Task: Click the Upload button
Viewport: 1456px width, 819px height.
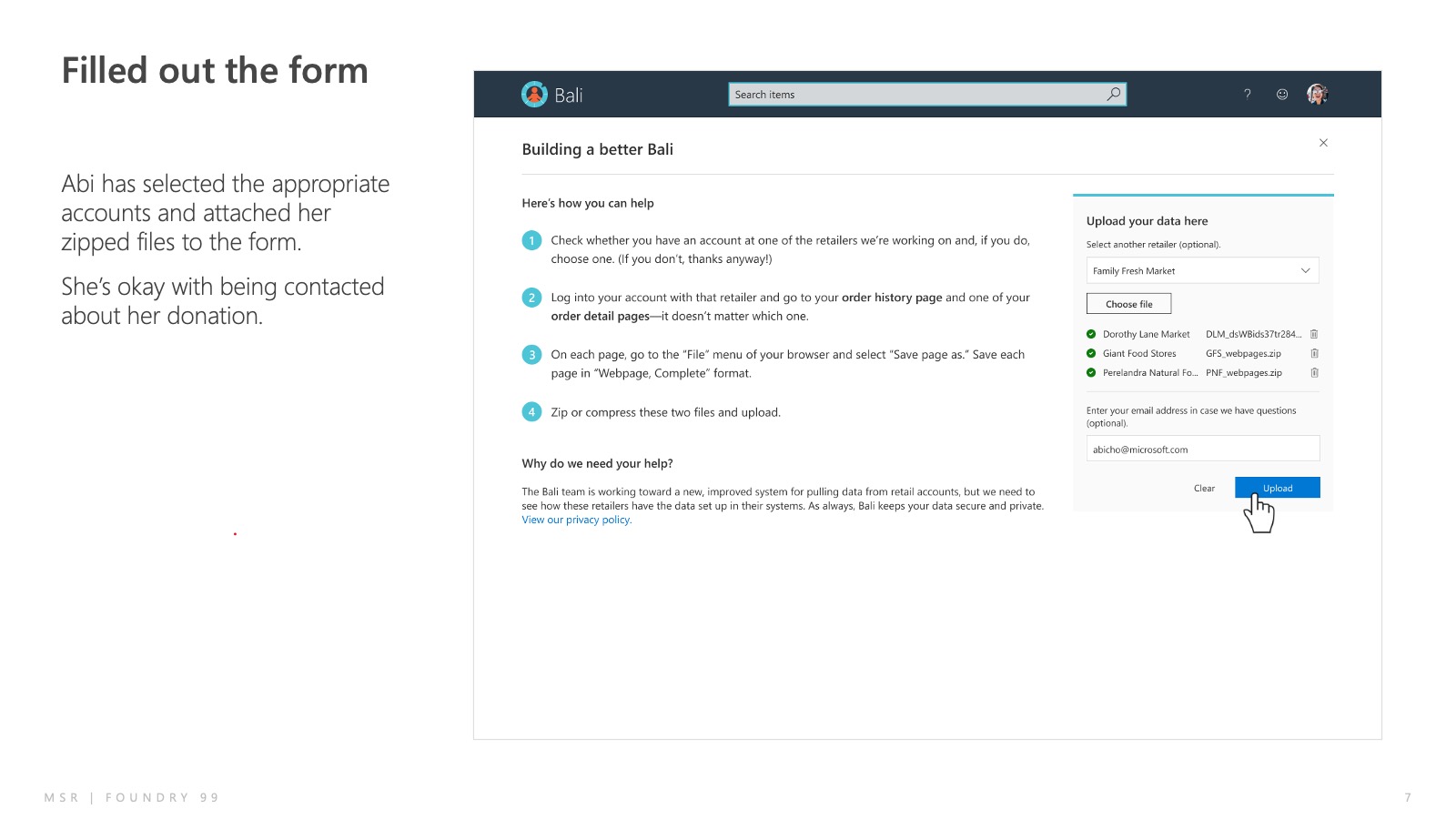Action: click(x=1277, y=488)
